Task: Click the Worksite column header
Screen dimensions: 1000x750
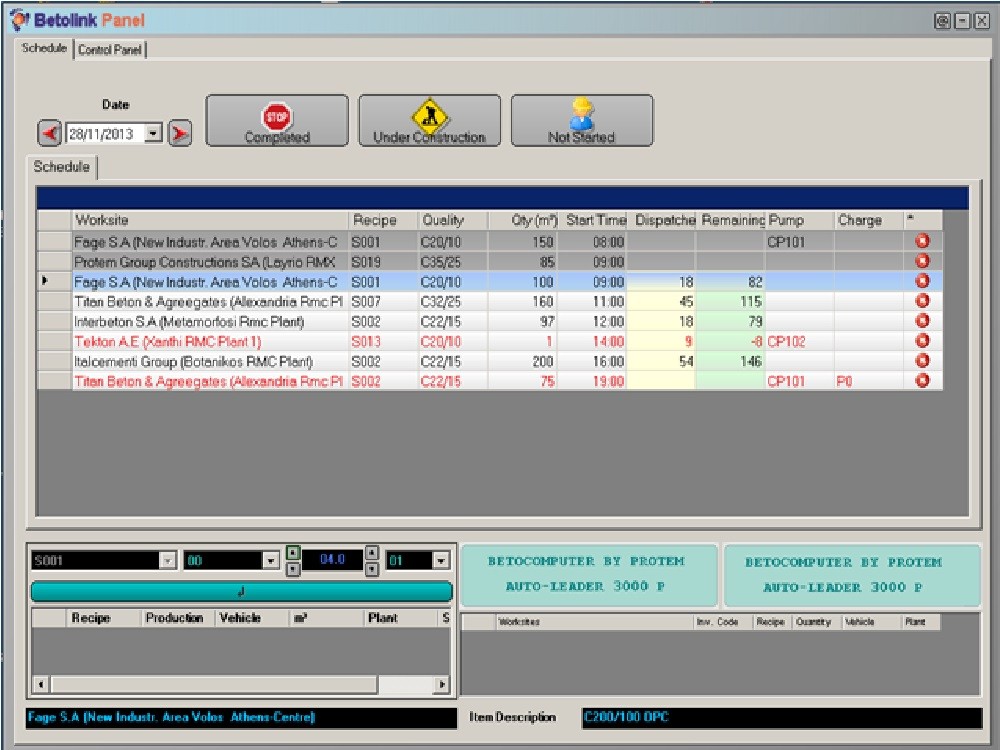Action: [x=210, y=220]
